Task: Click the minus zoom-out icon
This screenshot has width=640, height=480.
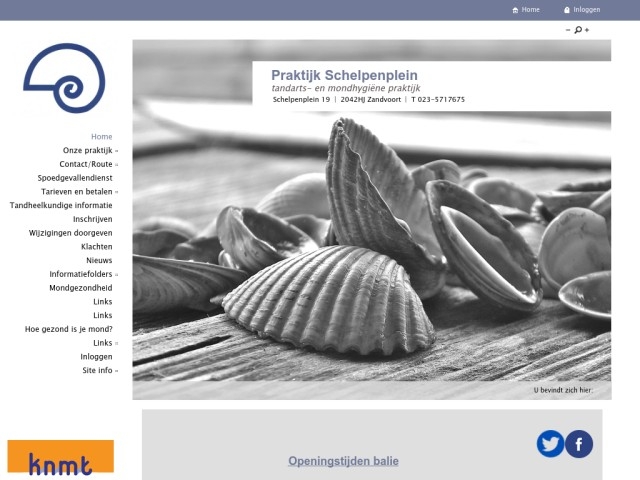Action: click(568, 30)
